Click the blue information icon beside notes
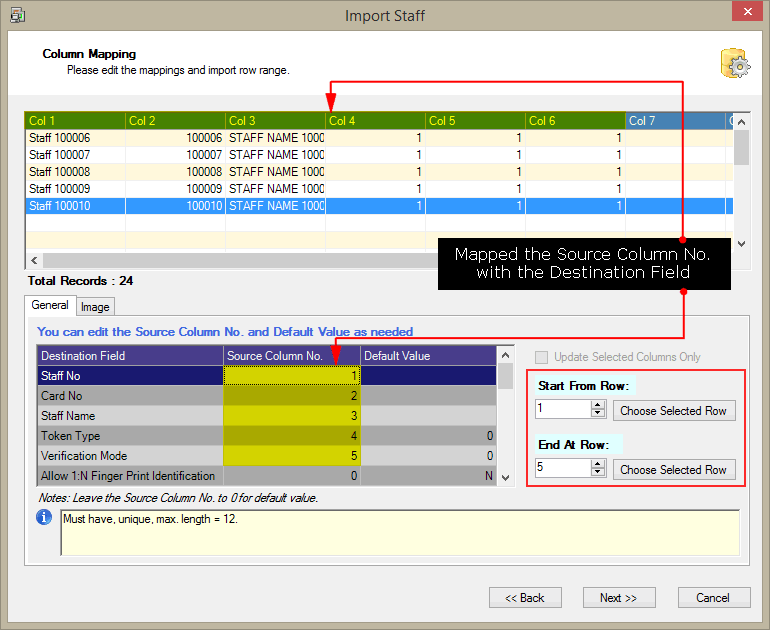Screen dimensions: 770x630 (44, 517)
